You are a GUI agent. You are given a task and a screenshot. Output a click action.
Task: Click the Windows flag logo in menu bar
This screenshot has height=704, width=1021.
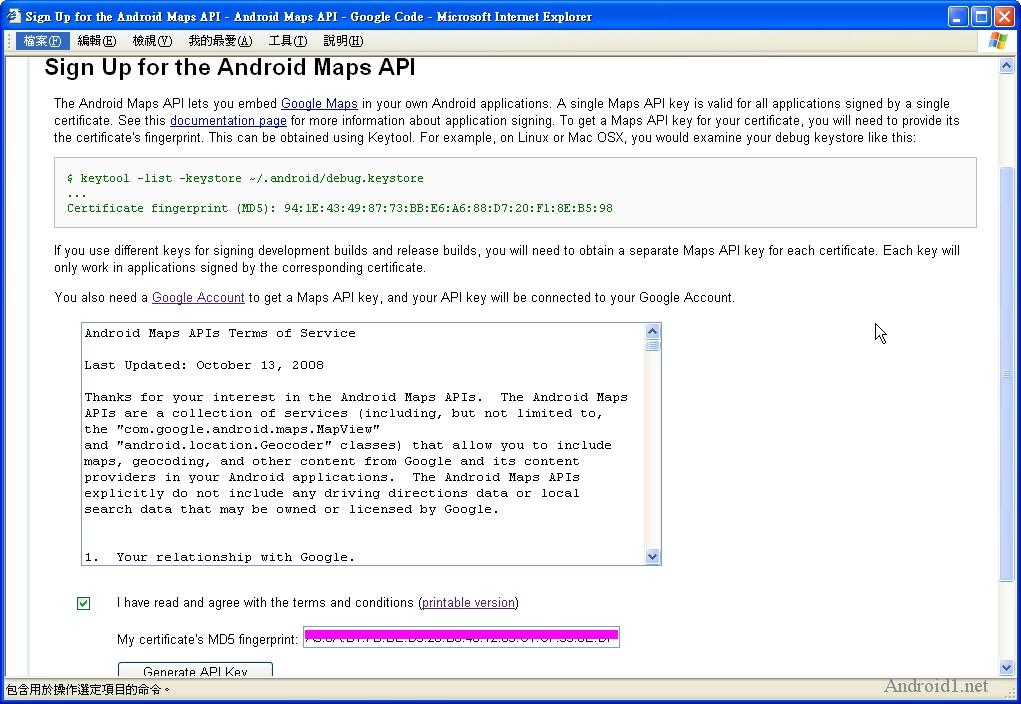click(x=997, y=41)
